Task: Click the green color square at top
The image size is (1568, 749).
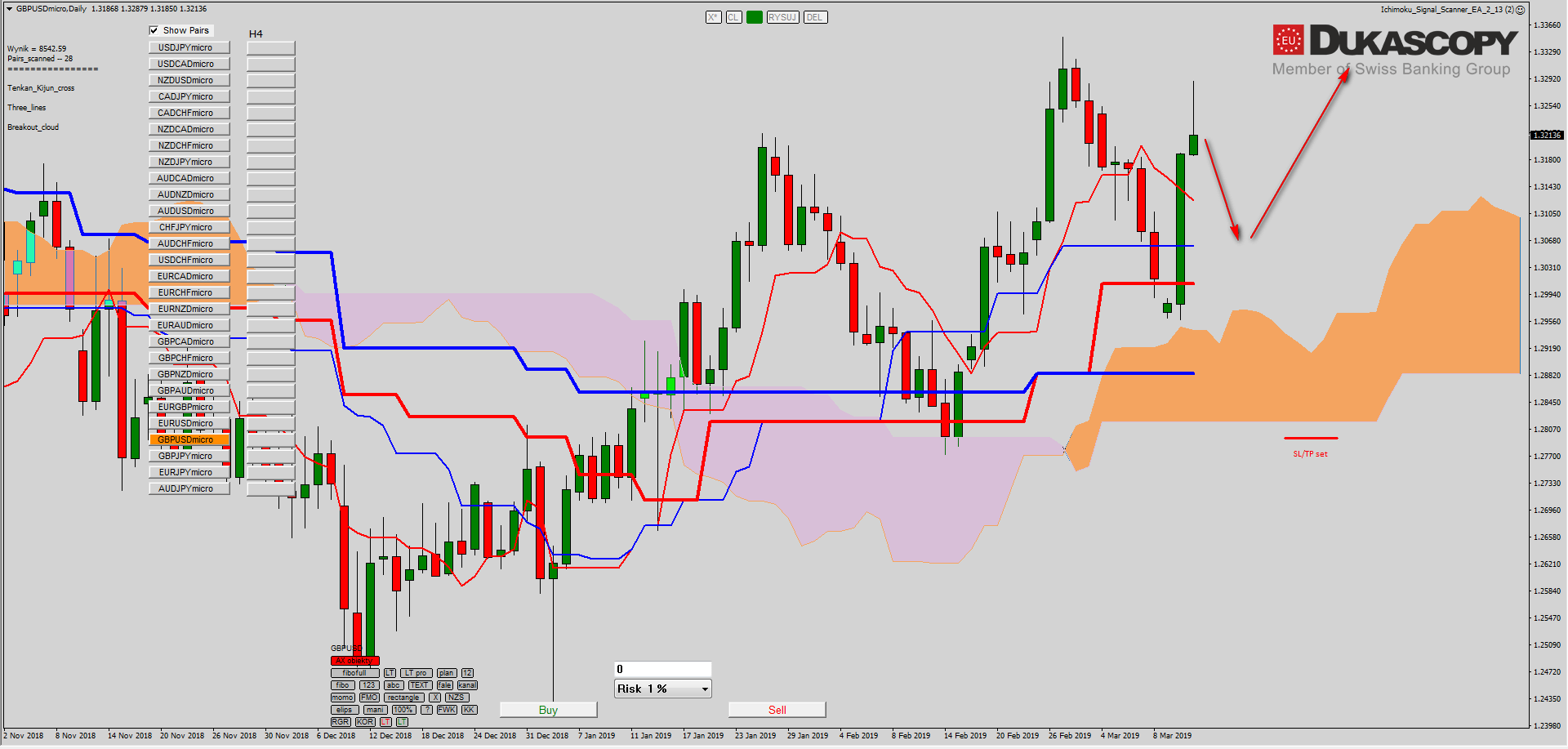Action: point(754,17)
